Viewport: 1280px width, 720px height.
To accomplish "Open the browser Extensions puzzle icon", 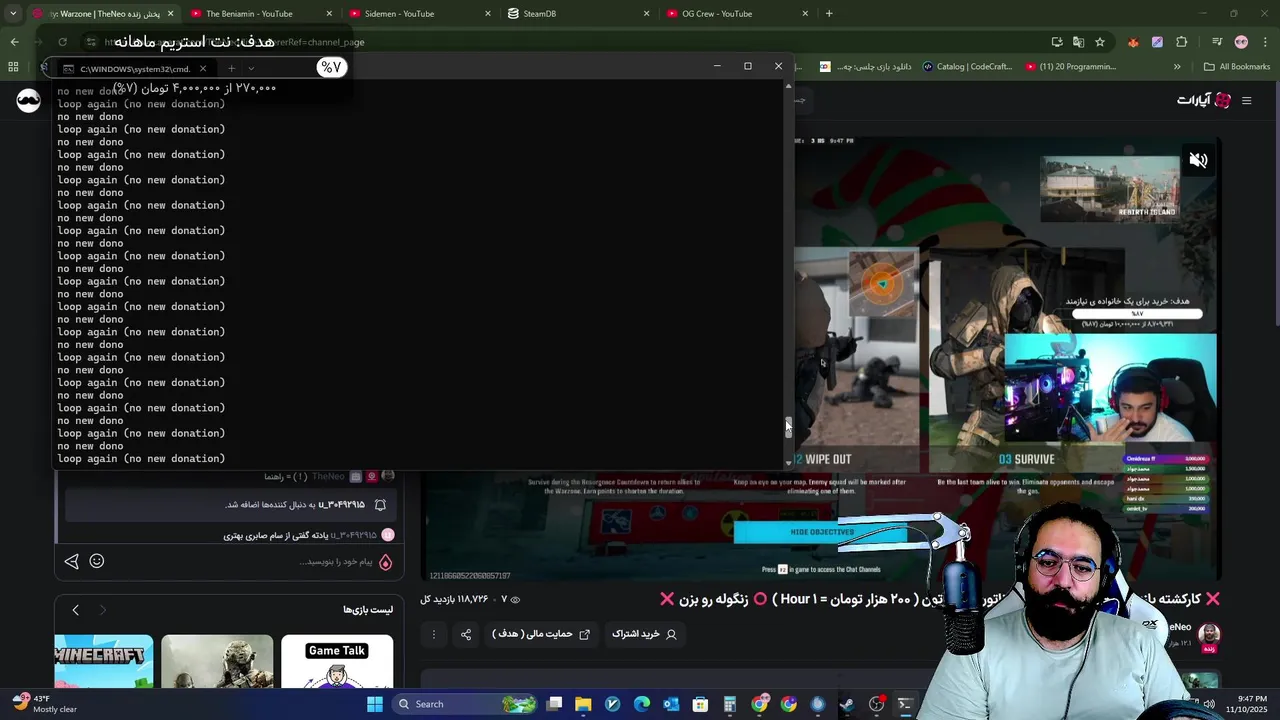I will tap(1181, 42).
